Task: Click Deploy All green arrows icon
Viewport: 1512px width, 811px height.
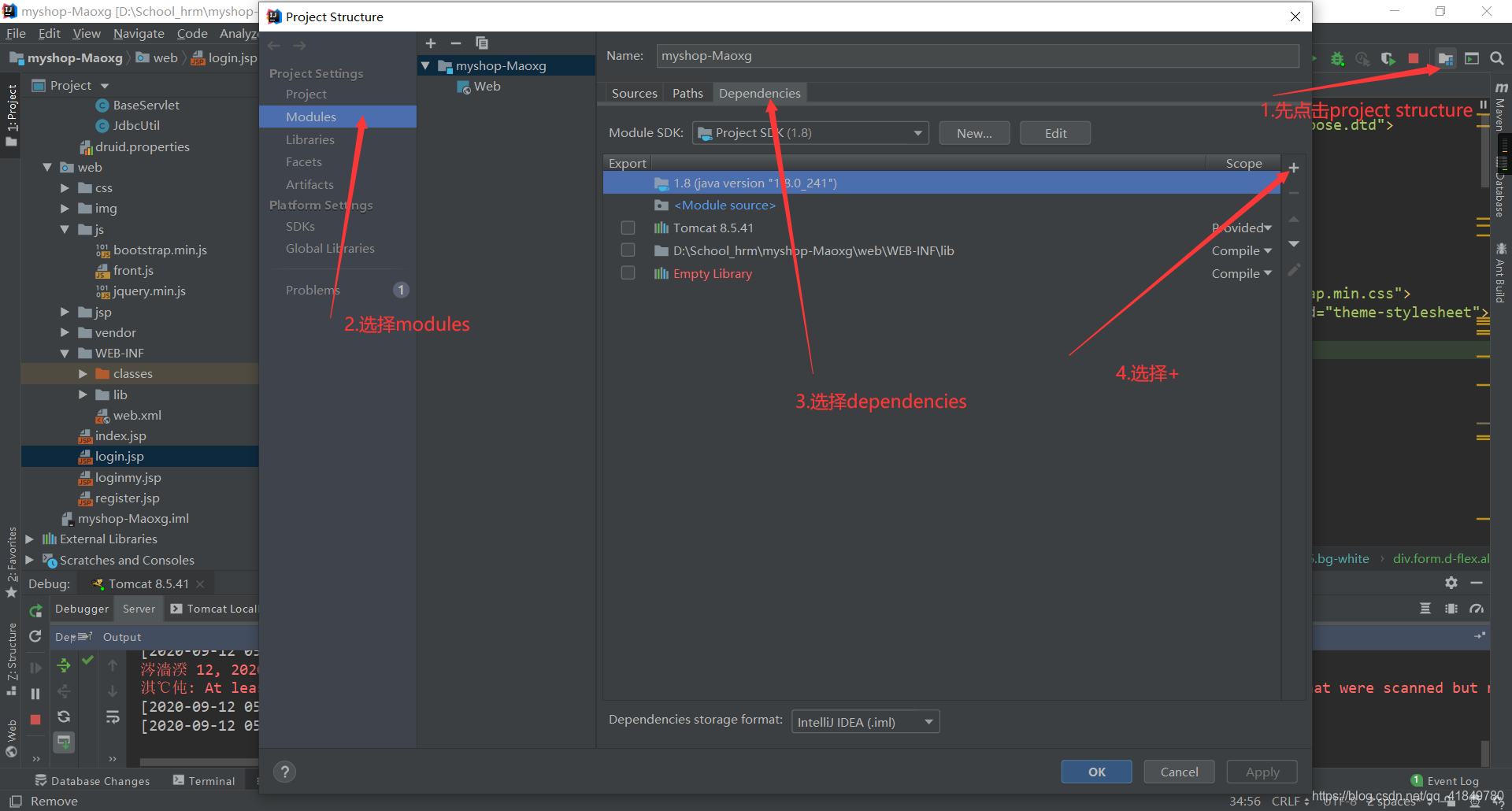Action: [x=64, y=665]
